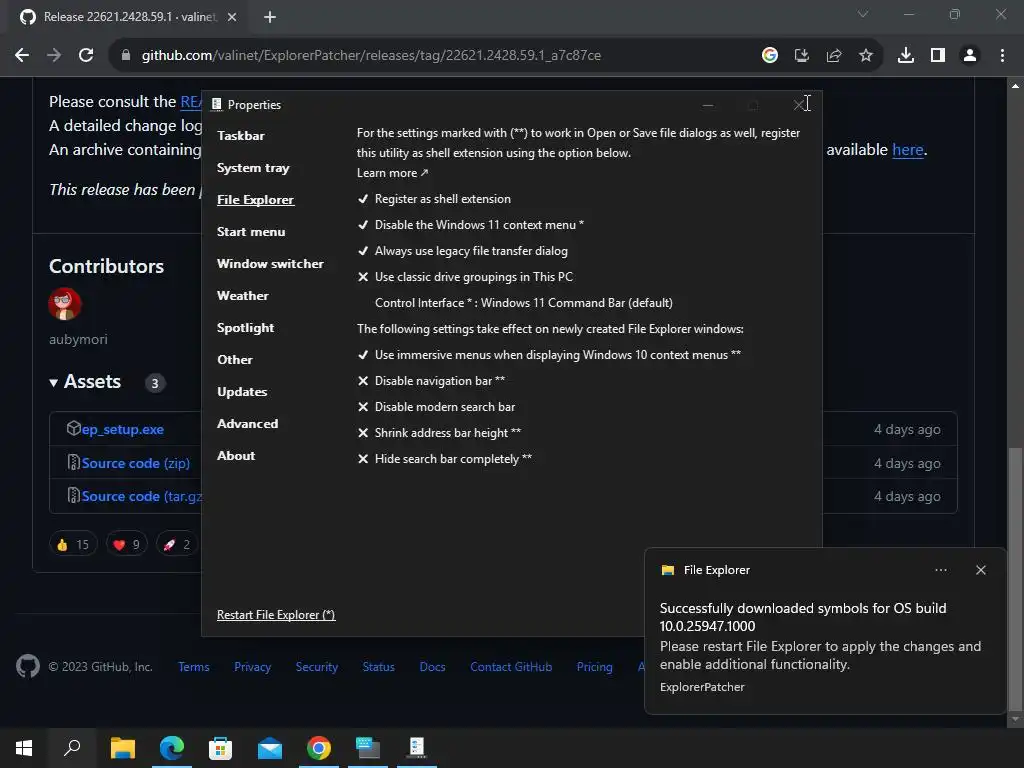Launch File Explorer from the taskbar
Screen dimensions: 1024x768
click(x=122, y=748)
